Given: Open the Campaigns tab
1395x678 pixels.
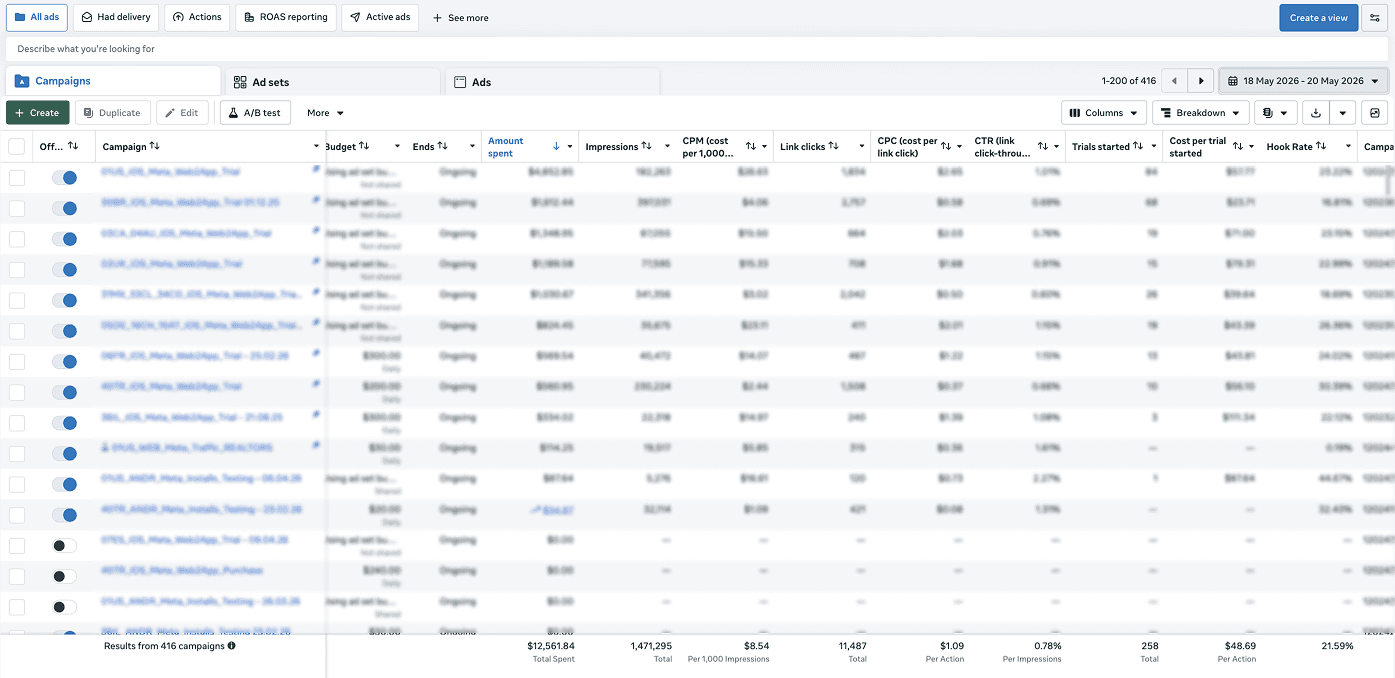Looking at the screenshot, I should [x=113, y=81].
